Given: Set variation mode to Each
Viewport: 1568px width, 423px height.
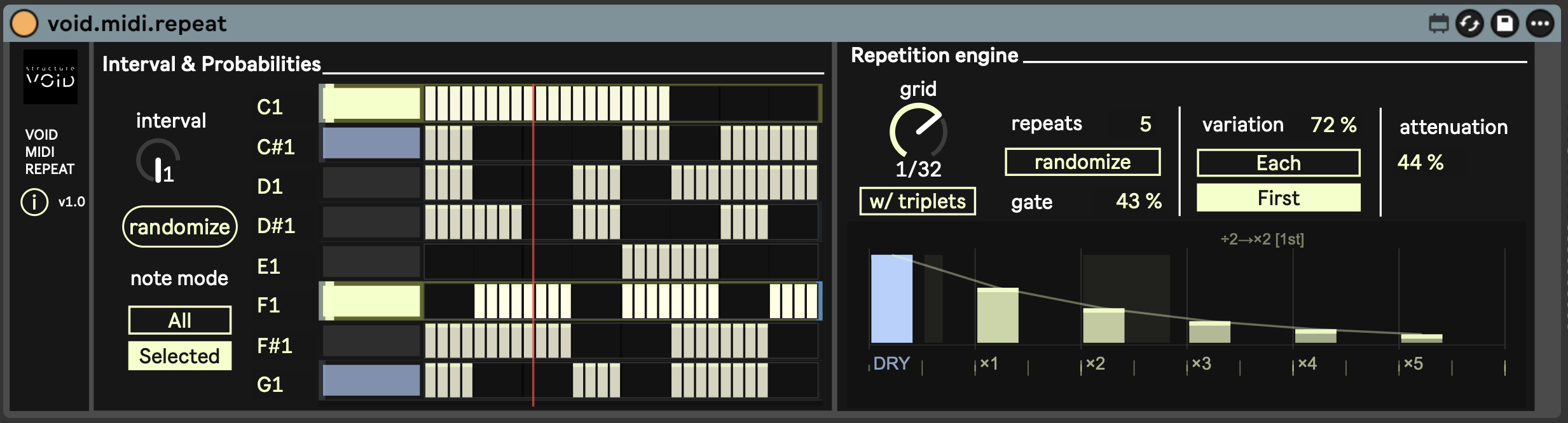Looking at the screenshot, I should click(1278, 163).
